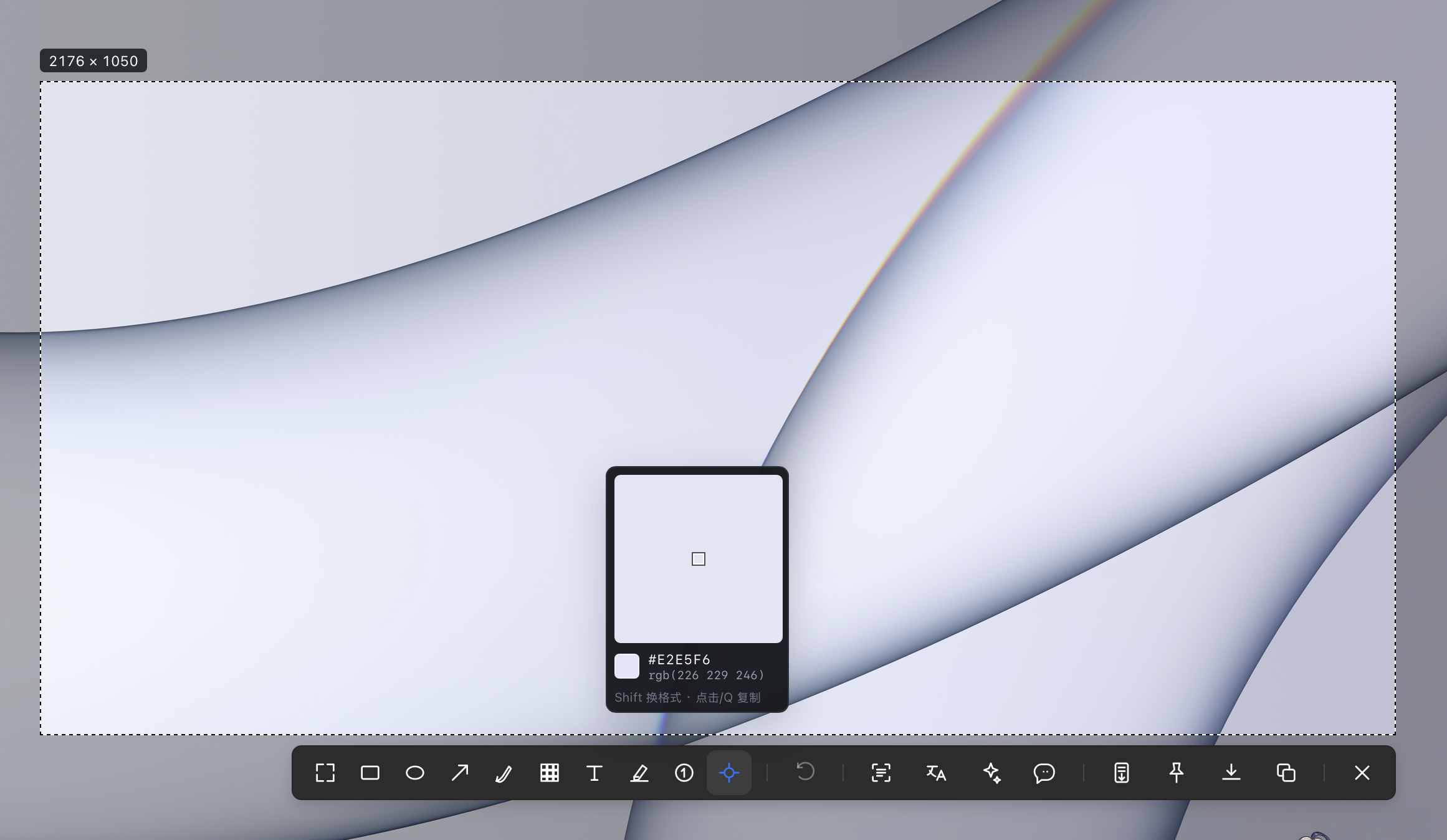
Task: Click the #E2E5F6 hex value
Action: [x=679, y=659]
